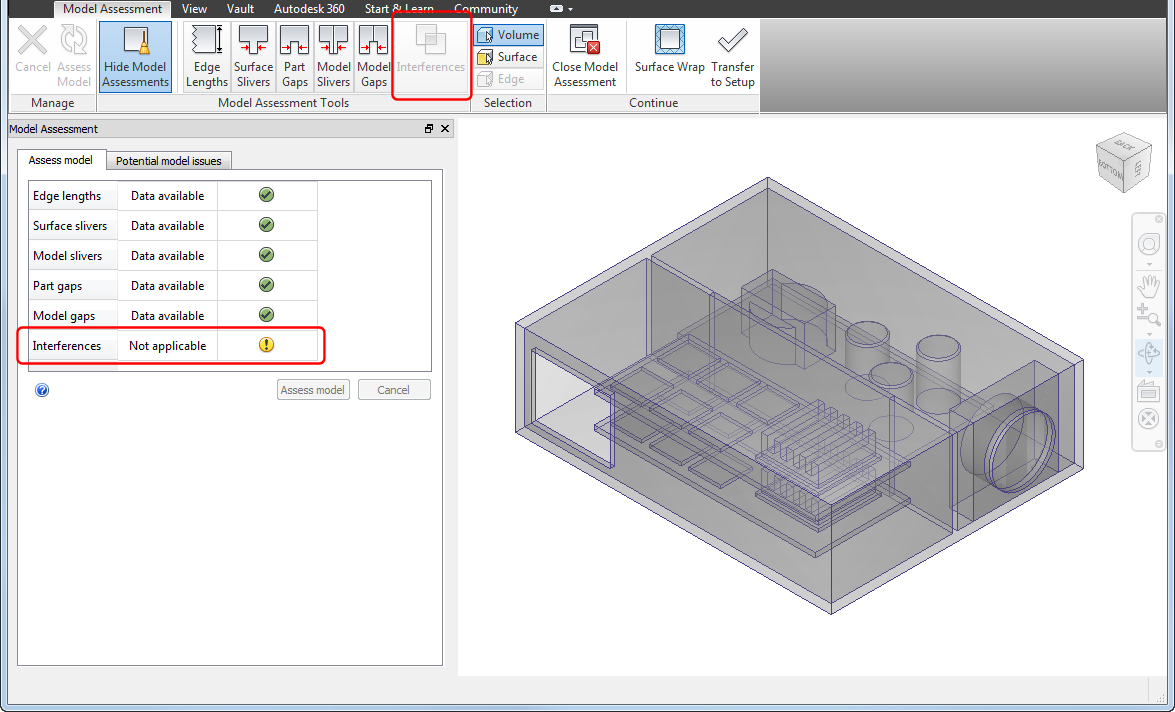The image size is (1175, 712).
Task: Open help for Model Assessment
Action: [42, 390]
